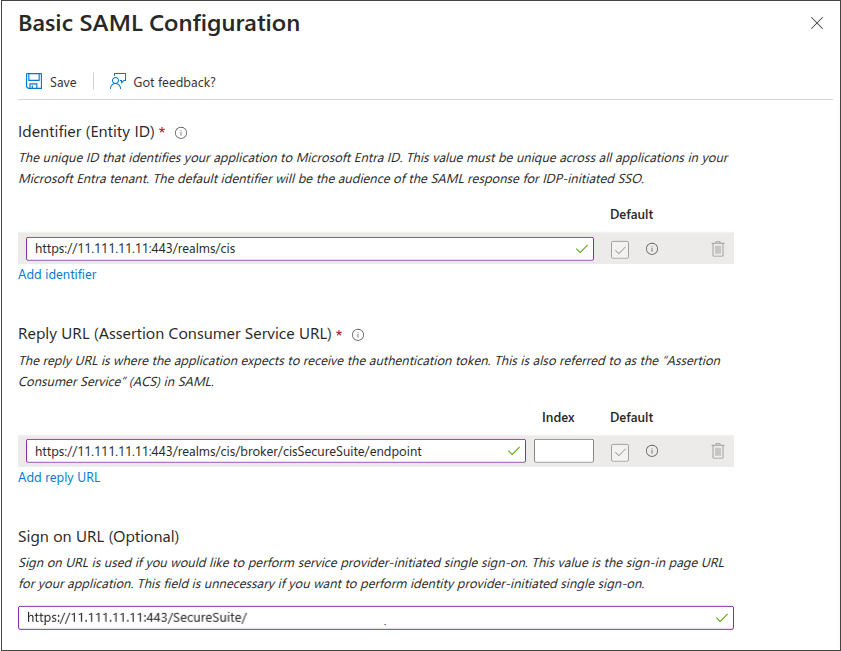
Task: Click info icon beside Identifier (Entity ID) heading
Action: 181,133
